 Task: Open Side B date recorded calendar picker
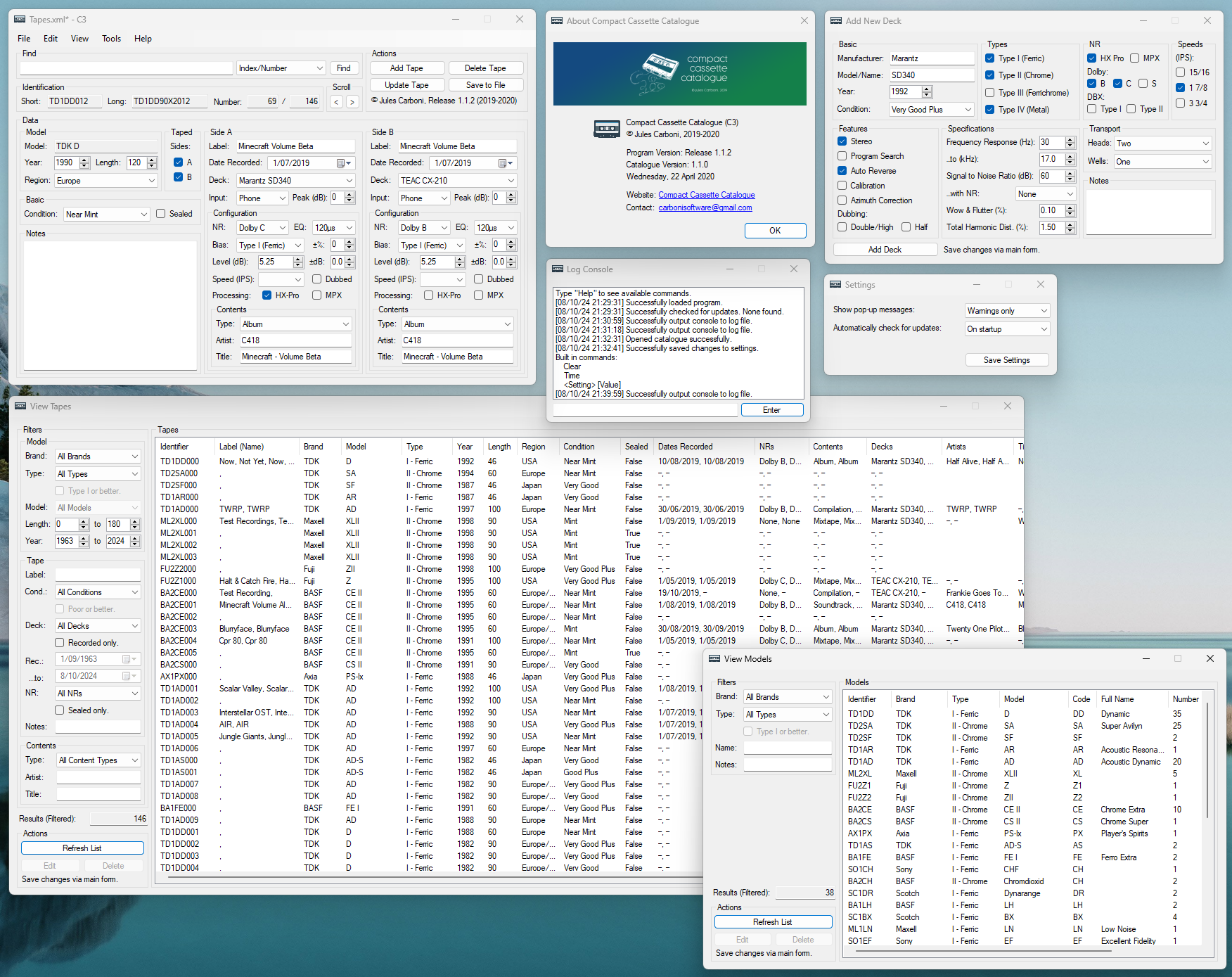point(506,163)
